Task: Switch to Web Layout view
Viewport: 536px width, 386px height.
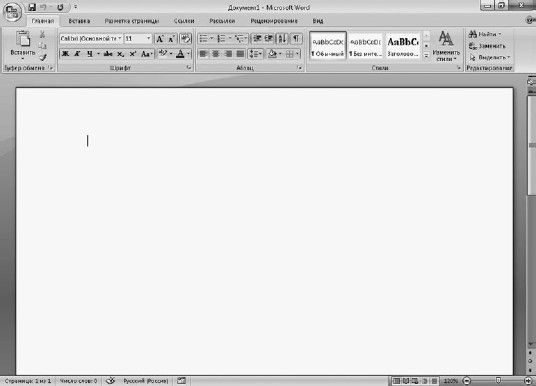Action: [x=415, y=381]
